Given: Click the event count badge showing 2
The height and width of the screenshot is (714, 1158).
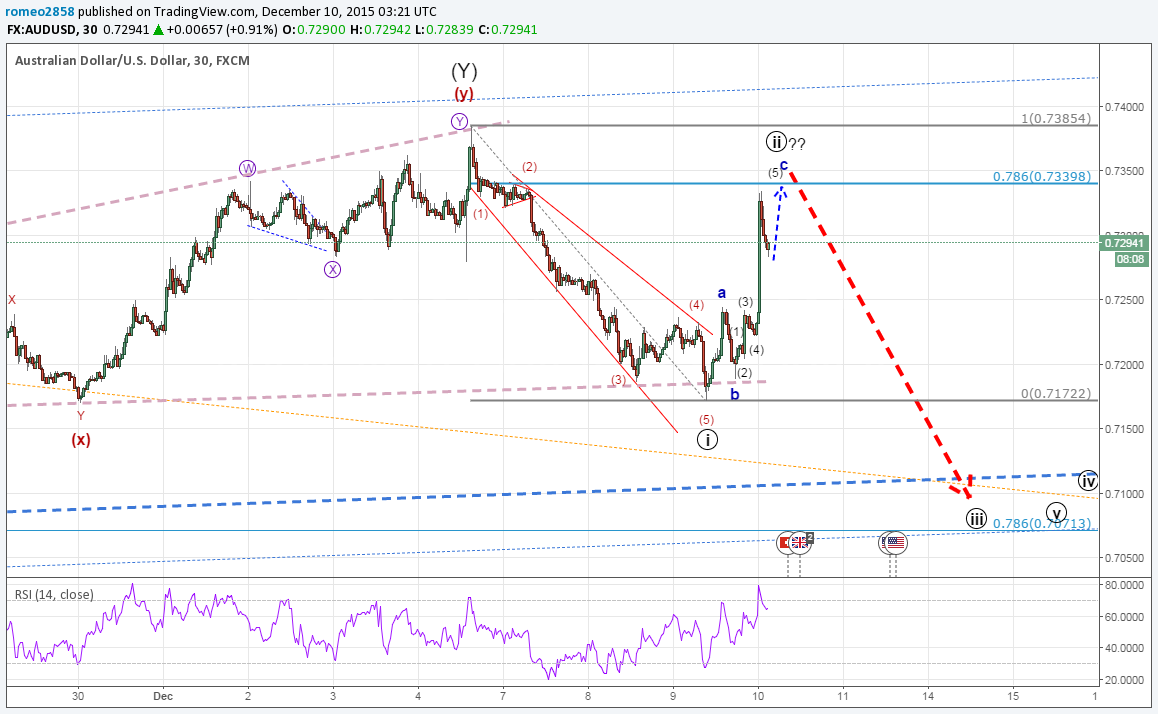Looking at the screenshot, I should click(x=809, y=537).
